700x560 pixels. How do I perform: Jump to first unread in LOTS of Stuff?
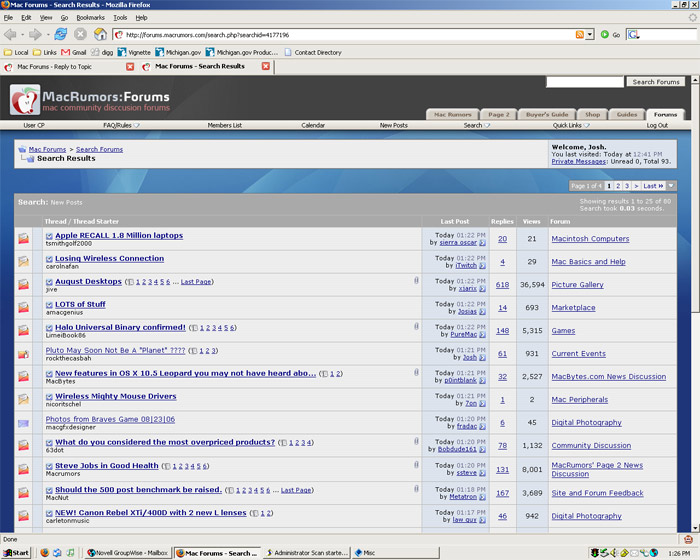49,305
